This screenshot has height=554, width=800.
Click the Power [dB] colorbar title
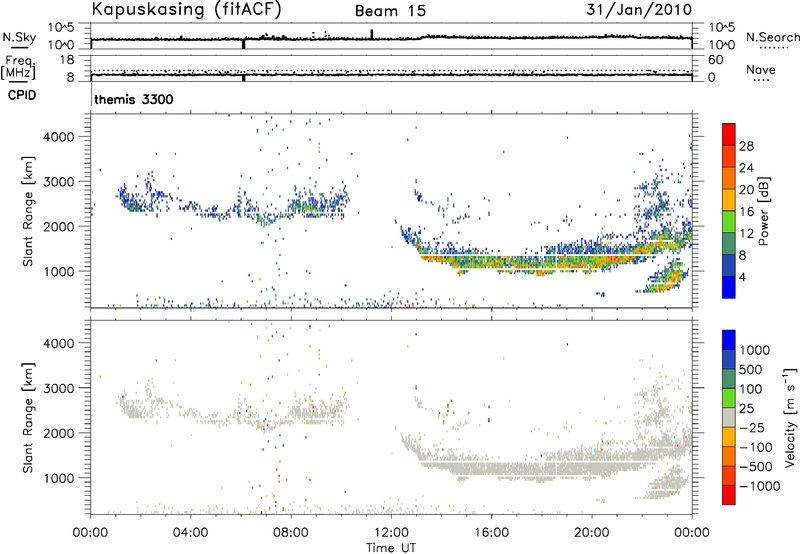pos(763,211)
